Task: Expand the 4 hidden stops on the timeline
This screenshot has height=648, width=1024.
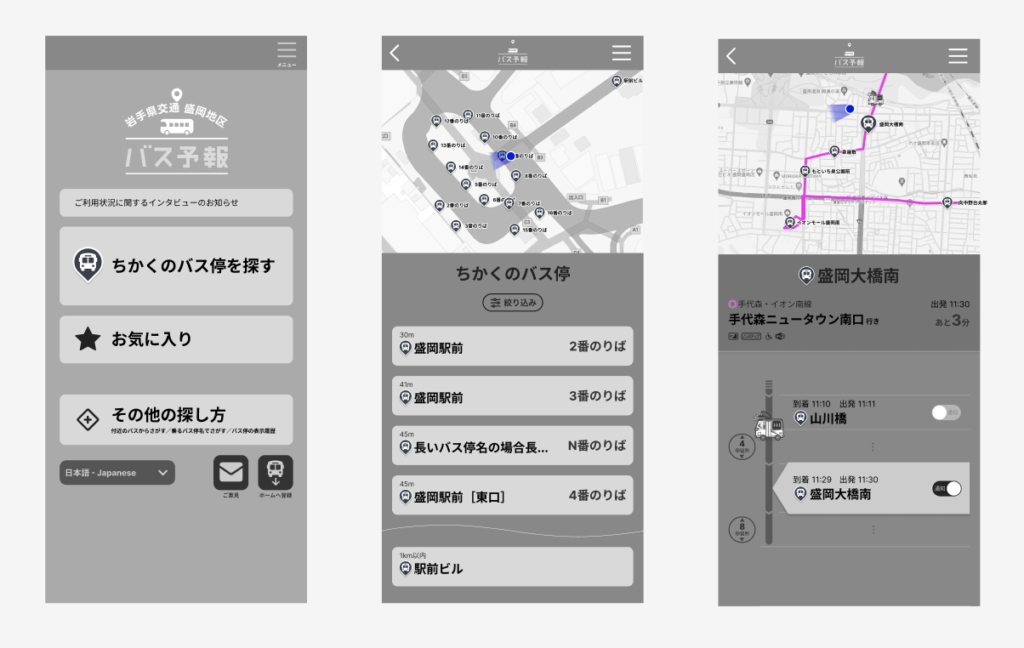Action: click(743, 447)
